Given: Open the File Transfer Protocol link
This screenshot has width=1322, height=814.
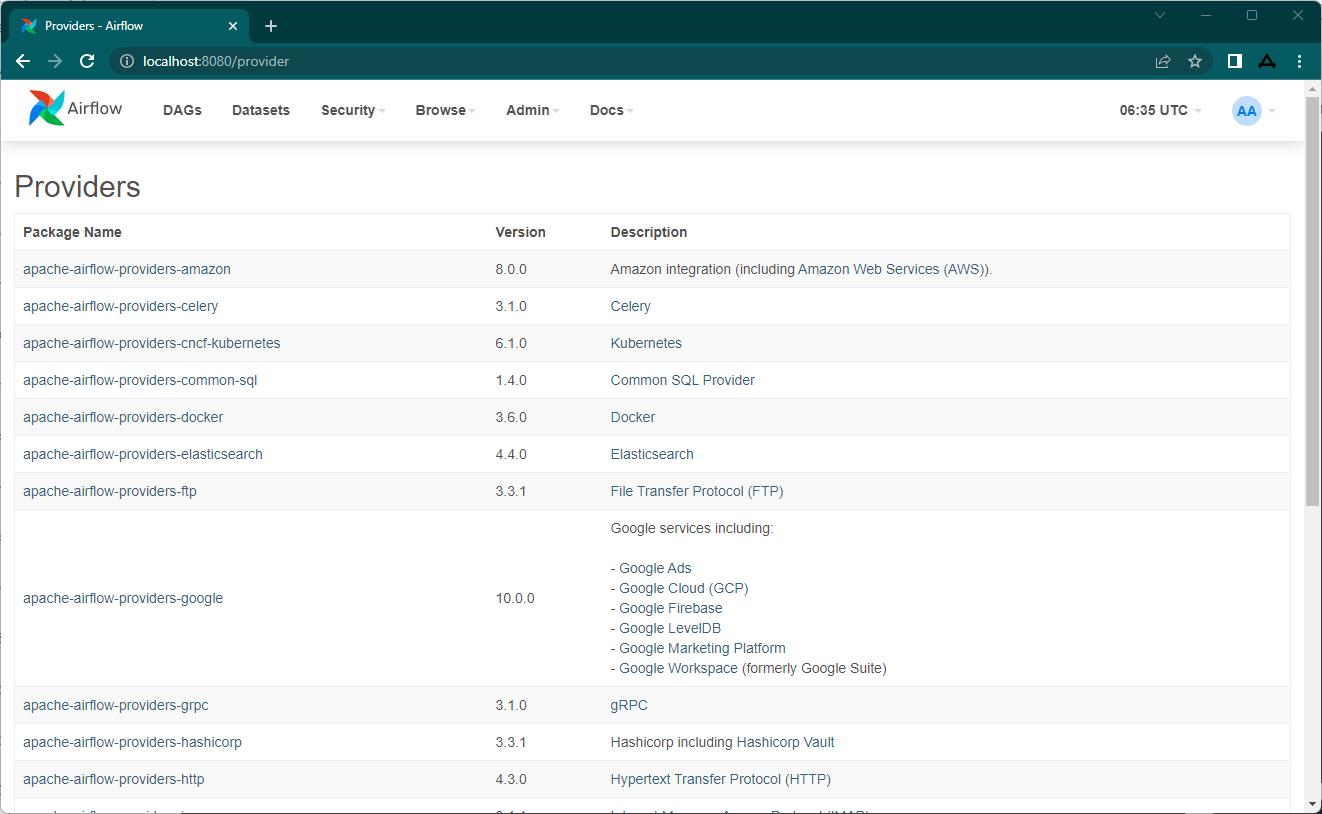Looking at the screenshot, I should pos(697,491).
